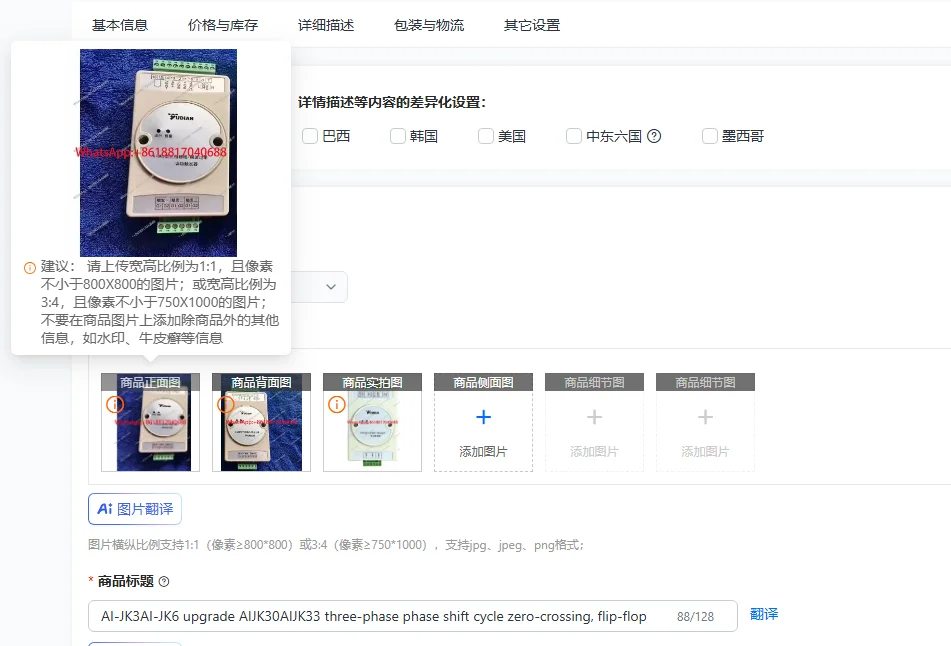Image resolution: width=951 pixels, height=646 pixels.
Task: Check the 墨西哥 checkbox
Action: (x=710, y=136)
